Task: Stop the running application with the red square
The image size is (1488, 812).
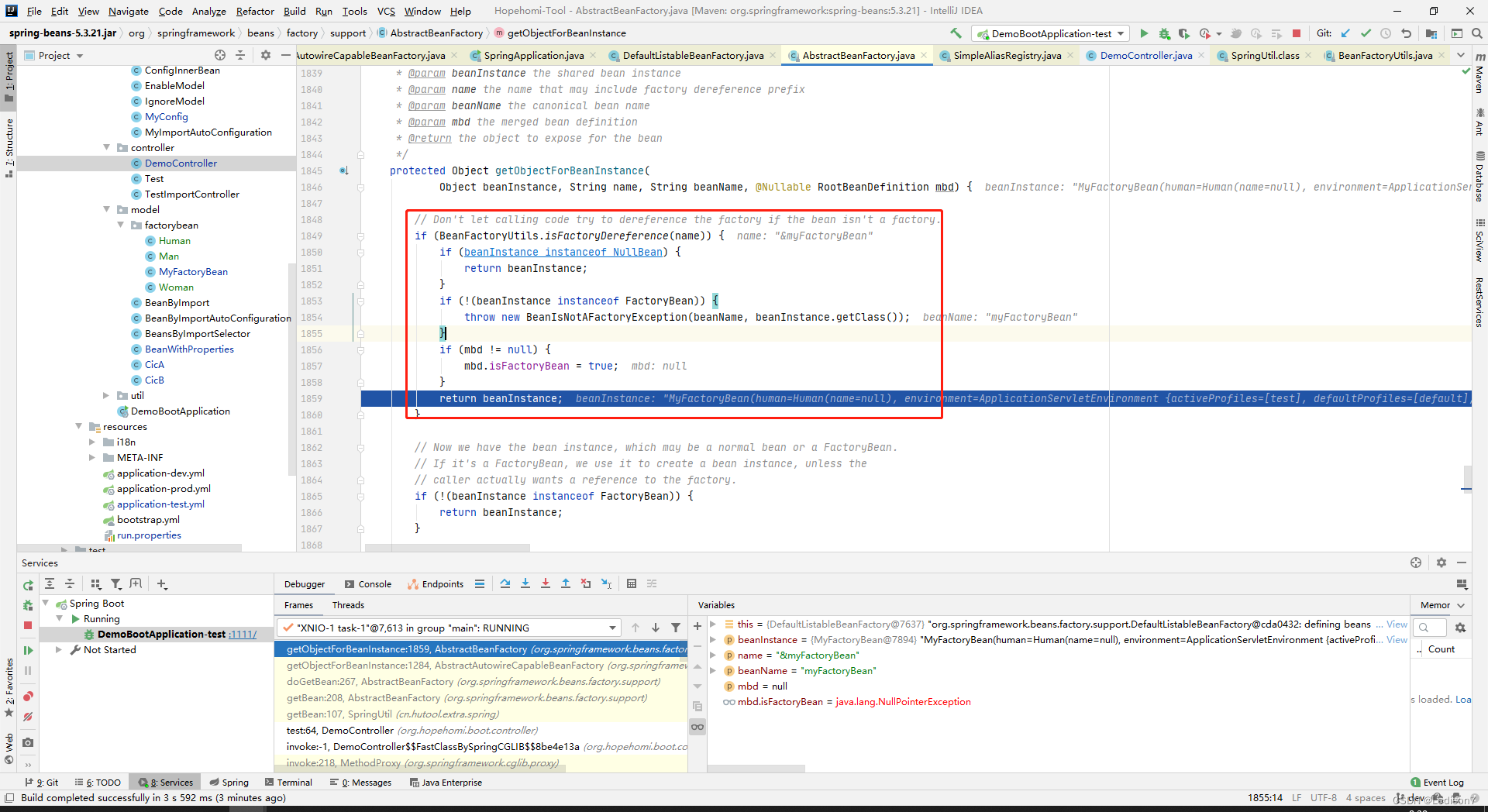Action: tap(1297, 33)
